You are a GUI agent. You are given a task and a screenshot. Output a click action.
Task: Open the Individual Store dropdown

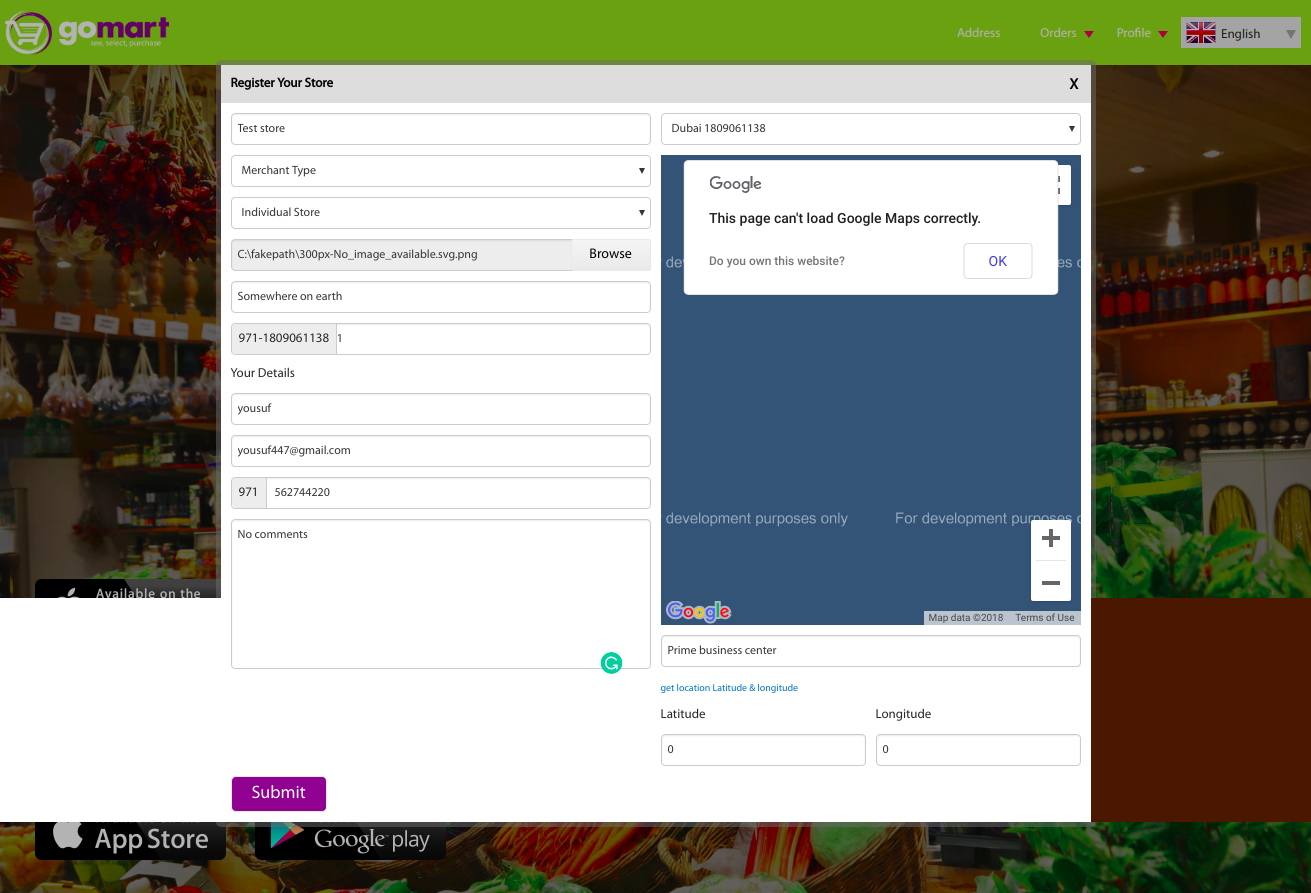[x=441, y=213]
